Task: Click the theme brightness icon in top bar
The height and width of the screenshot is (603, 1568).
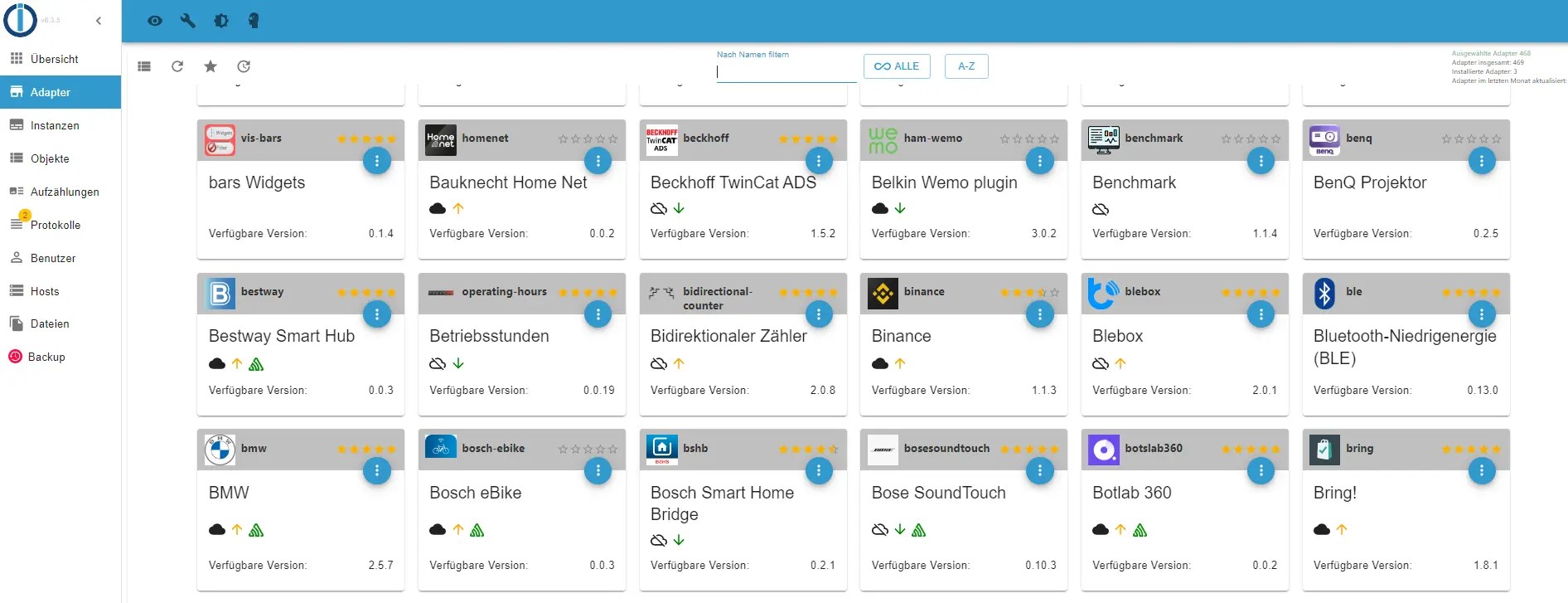Action: [221, 21]
